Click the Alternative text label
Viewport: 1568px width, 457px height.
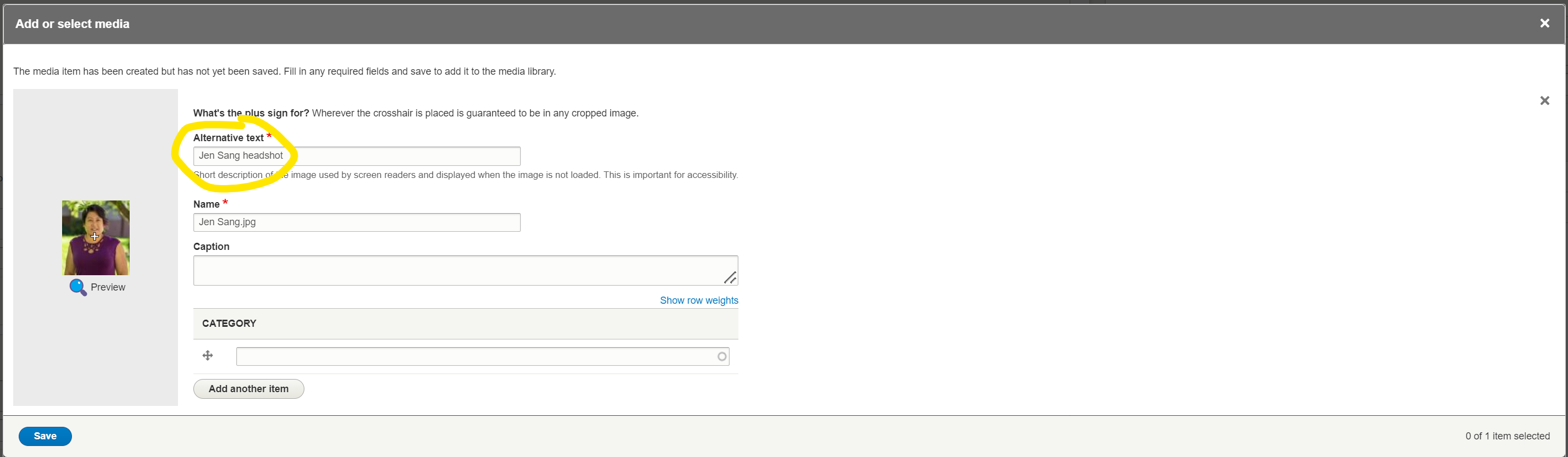(x=228, y=138)
